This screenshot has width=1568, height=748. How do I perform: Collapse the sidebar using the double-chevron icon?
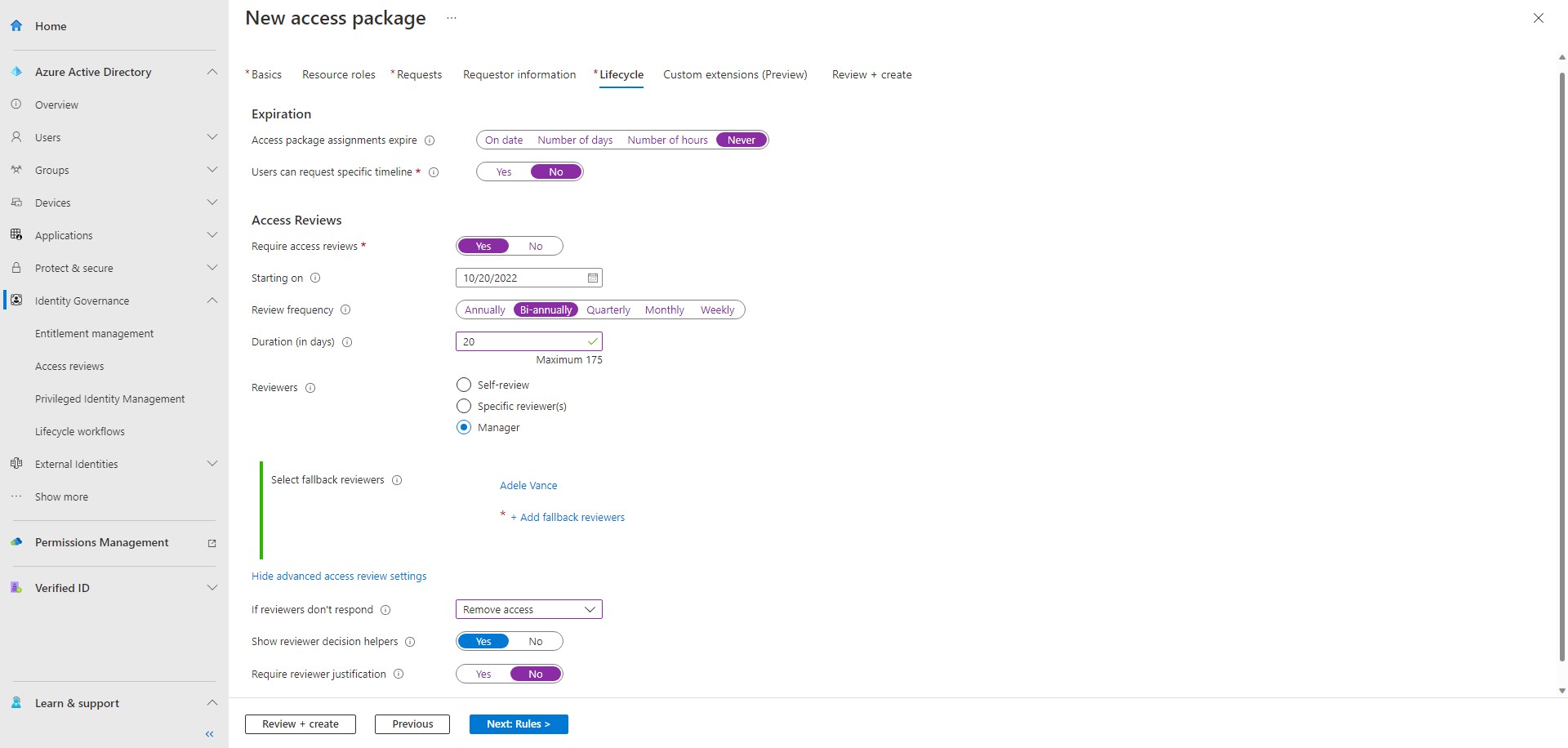(x=209, y=733)
